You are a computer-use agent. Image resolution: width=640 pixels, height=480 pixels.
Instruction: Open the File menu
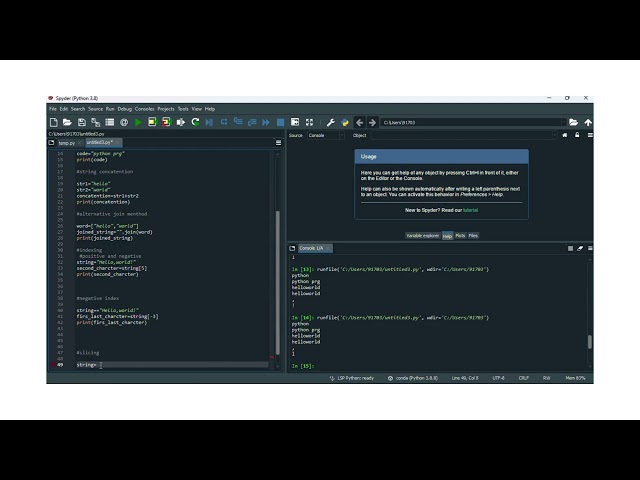click(x=53, y=109)
